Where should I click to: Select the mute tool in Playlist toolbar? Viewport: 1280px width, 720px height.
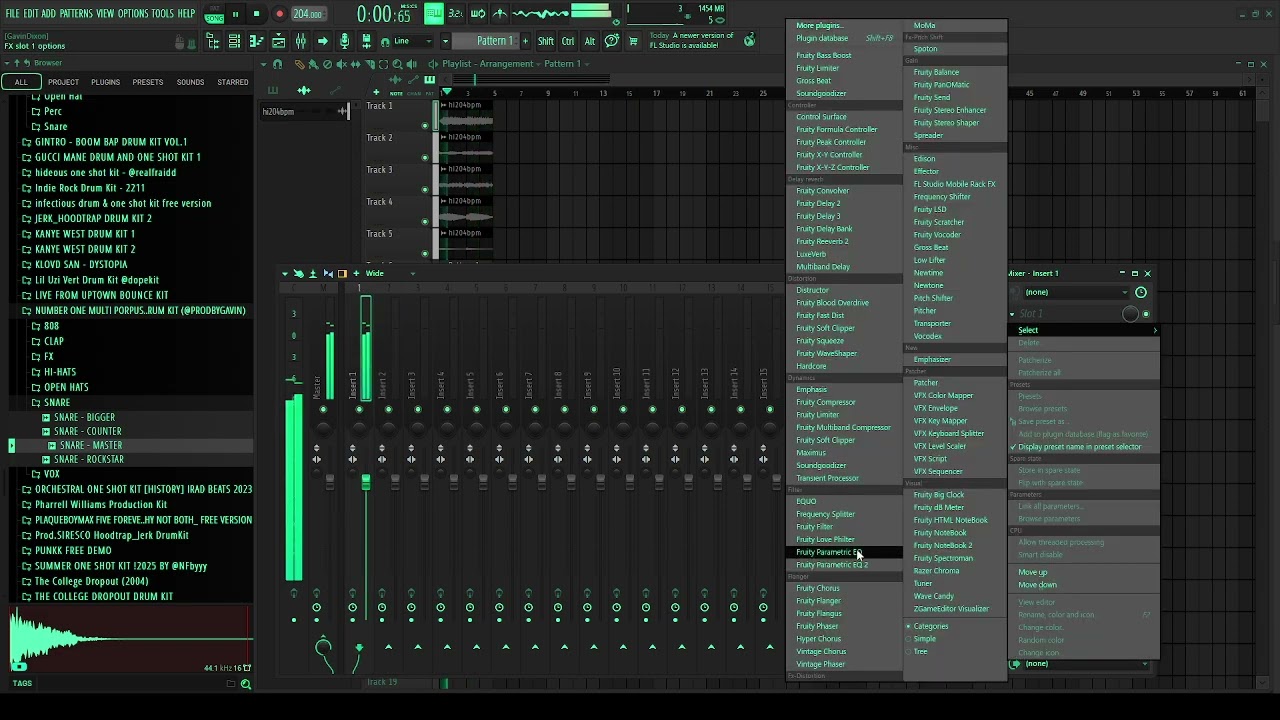[x=341, y=64]
